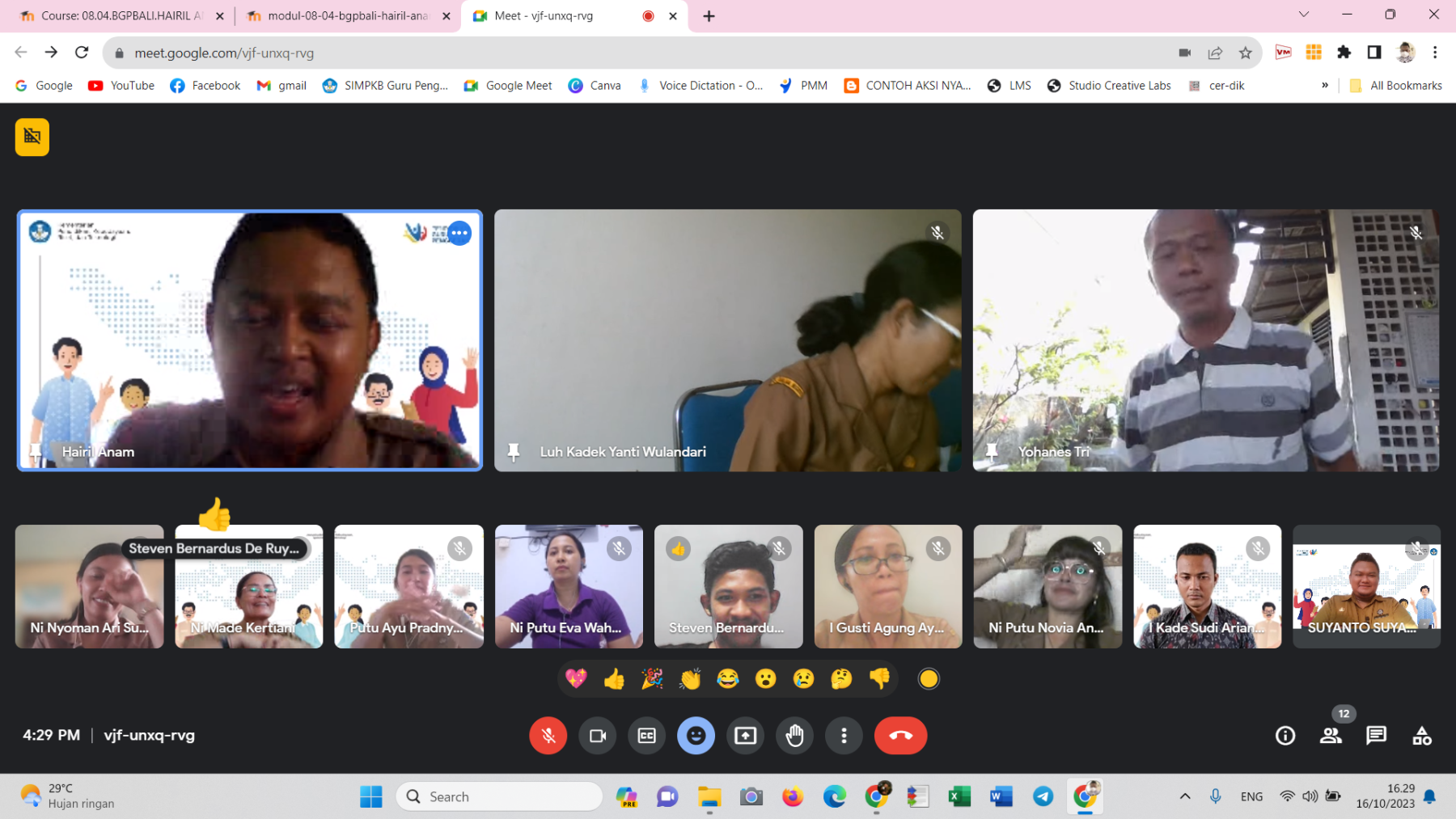
Task: Open meeting details info icon
Action: [1285, 736]
